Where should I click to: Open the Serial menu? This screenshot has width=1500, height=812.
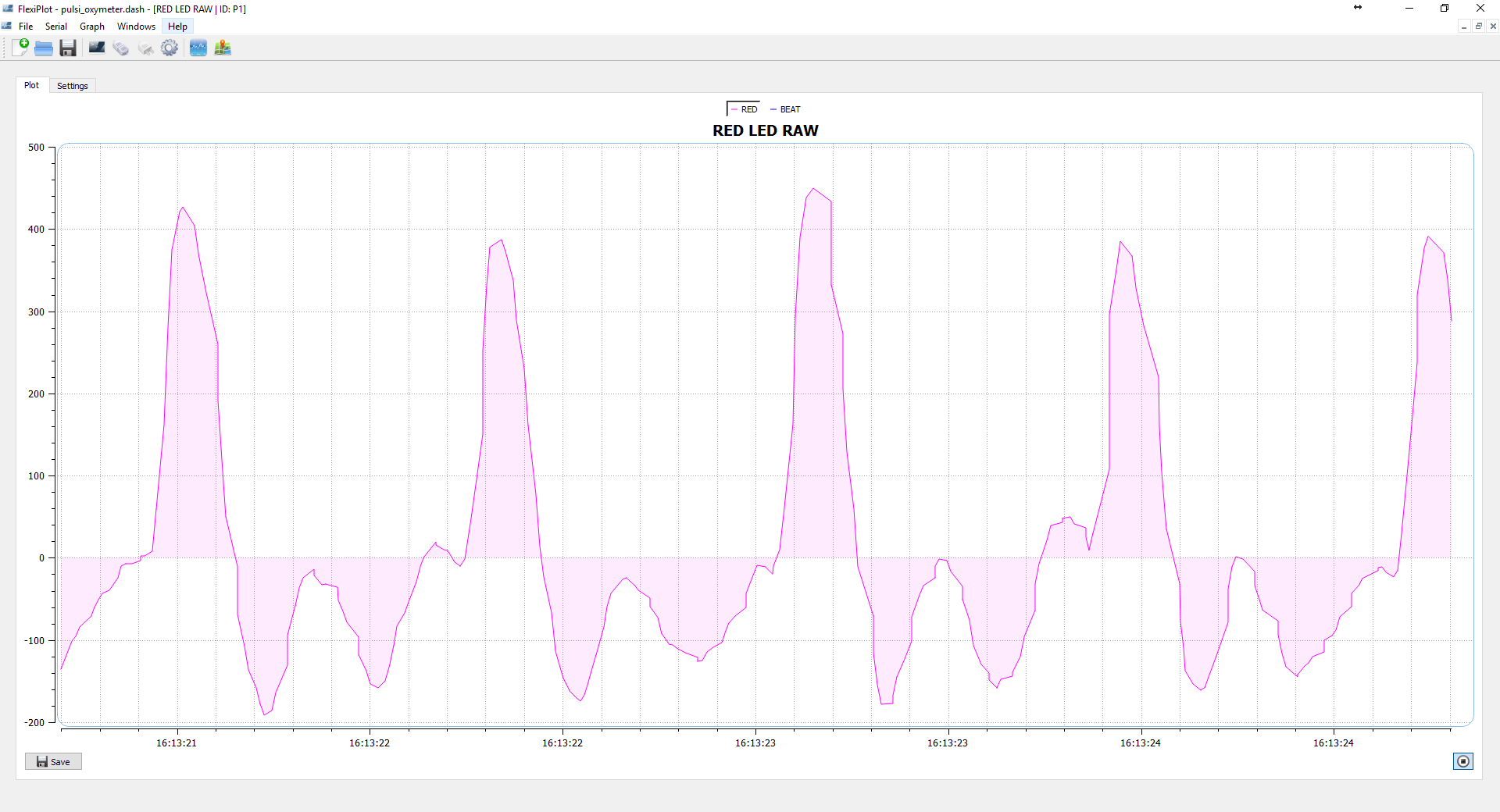point(55,26)
